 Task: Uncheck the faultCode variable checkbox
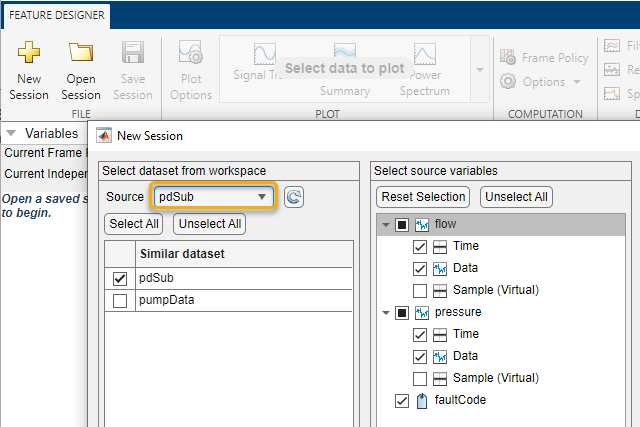tap(402, 401)
